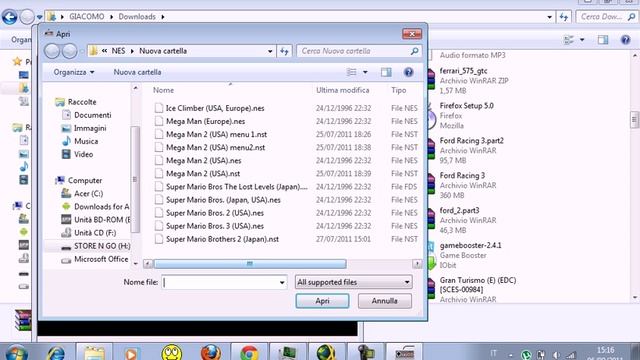Select Mega Man 2 (USA).nes file

[x=203, y=160]
